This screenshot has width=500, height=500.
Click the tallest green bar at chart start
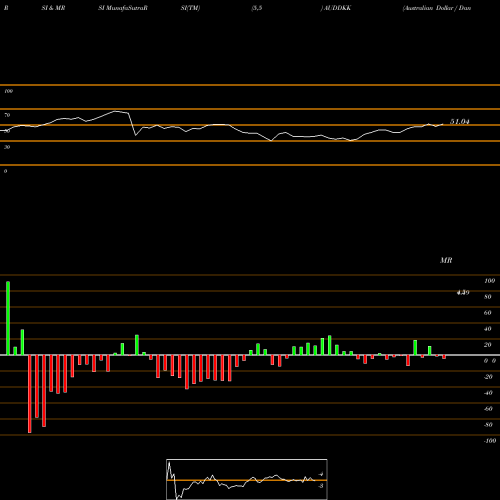click(x=8, y=318)
